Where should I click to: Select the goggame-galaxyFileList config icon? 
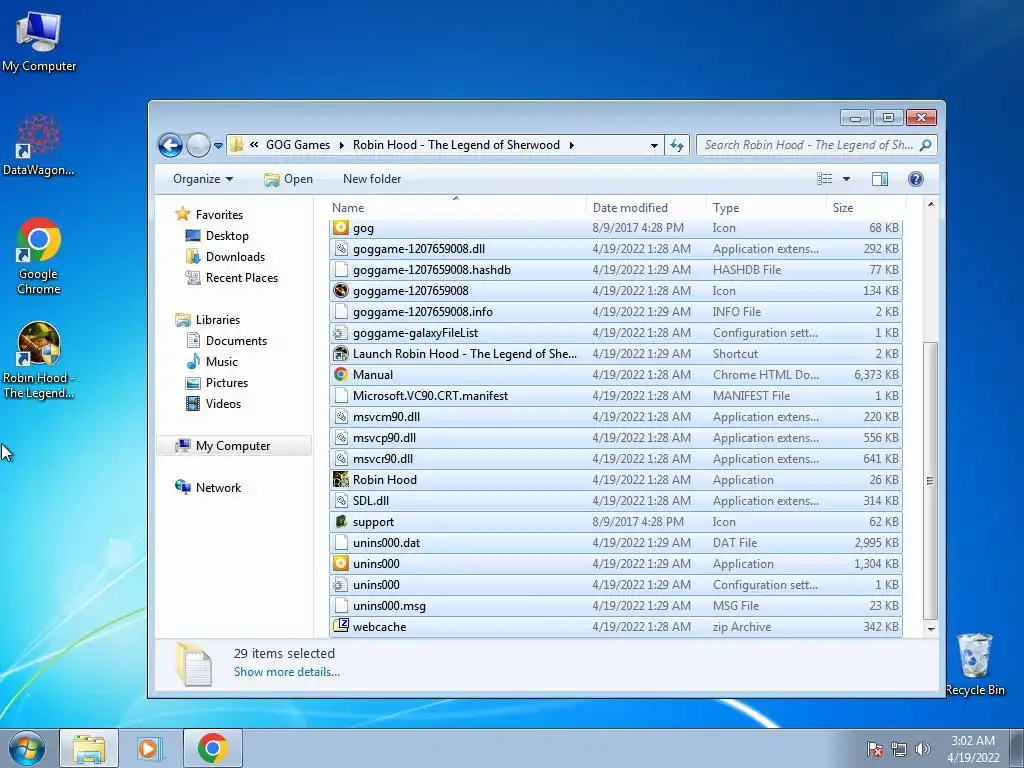(x=340, y=333)
